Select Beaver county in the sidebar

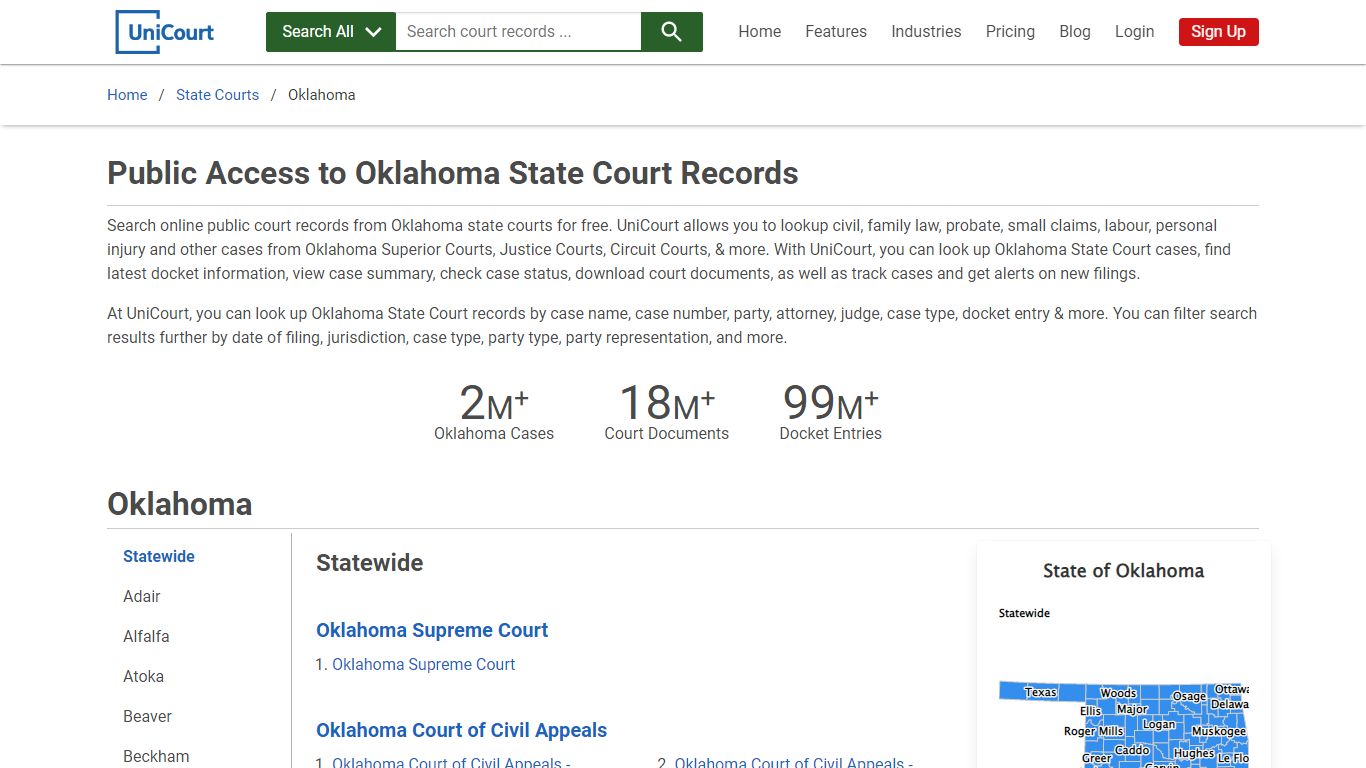(147, 717)
